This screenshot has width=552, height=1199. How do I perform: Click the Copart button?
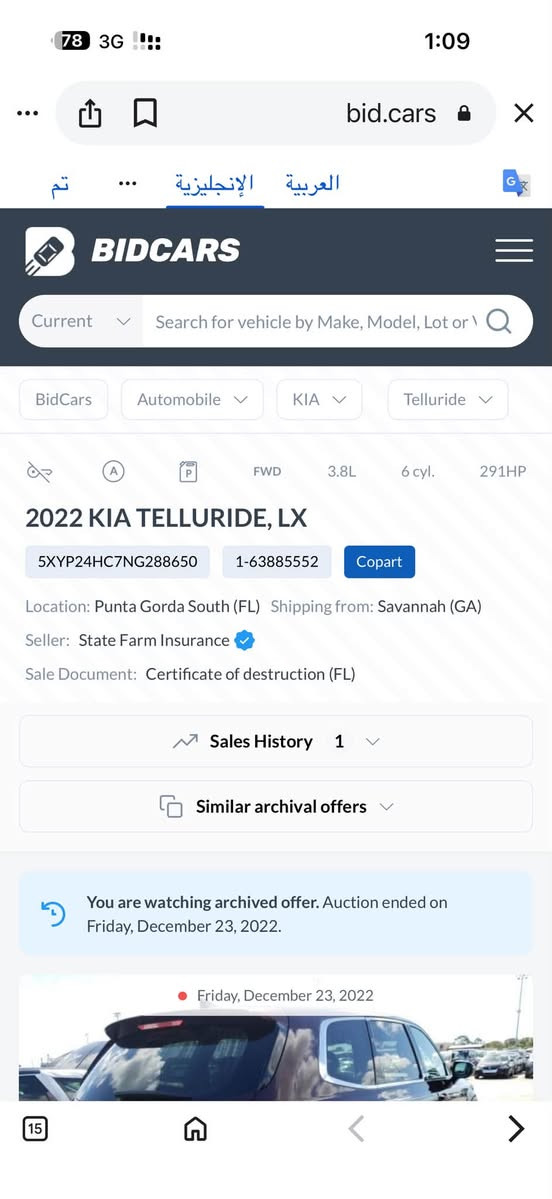click(379, 561)
